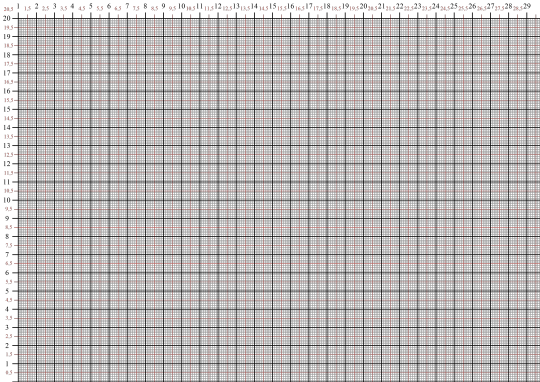540x382 pixels.
Task: Select red 1.5 on the left vertical axis
Action: point(9,354)
